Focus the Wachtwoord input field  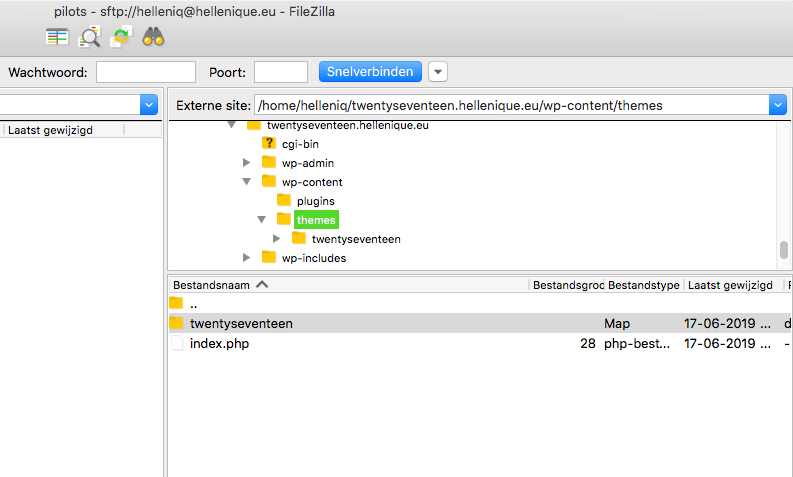coord(146,72)
